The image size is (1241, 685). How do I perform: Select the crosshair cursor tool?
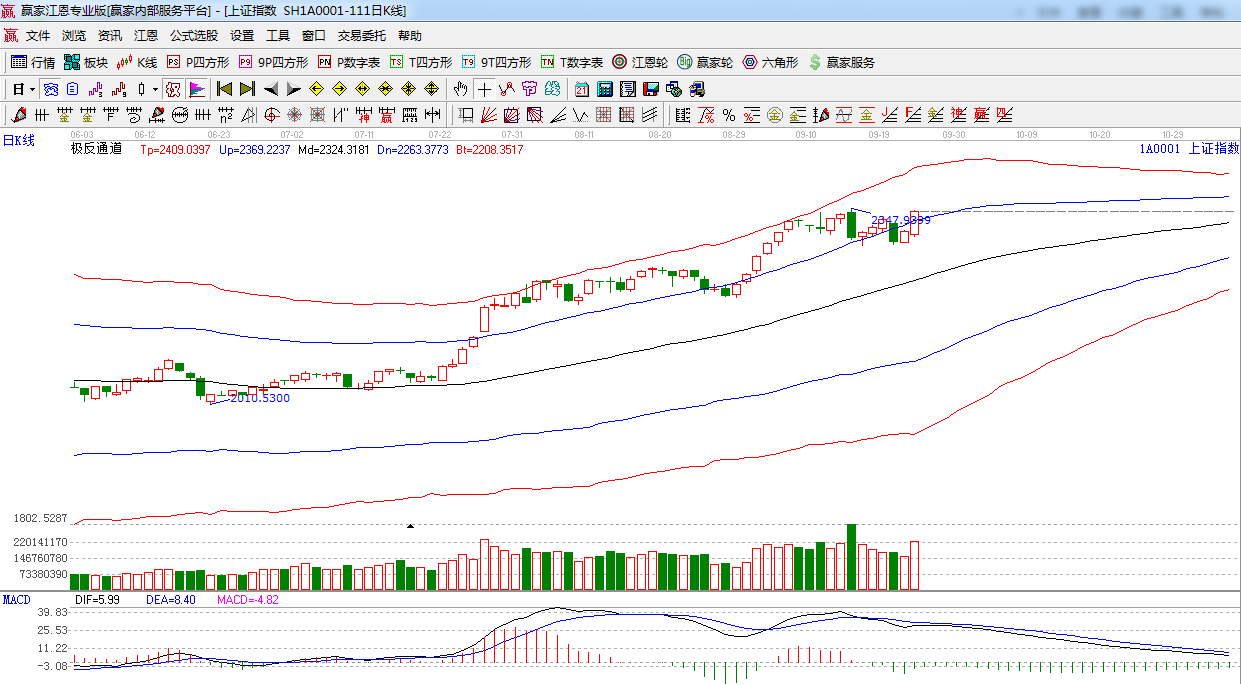484,89
